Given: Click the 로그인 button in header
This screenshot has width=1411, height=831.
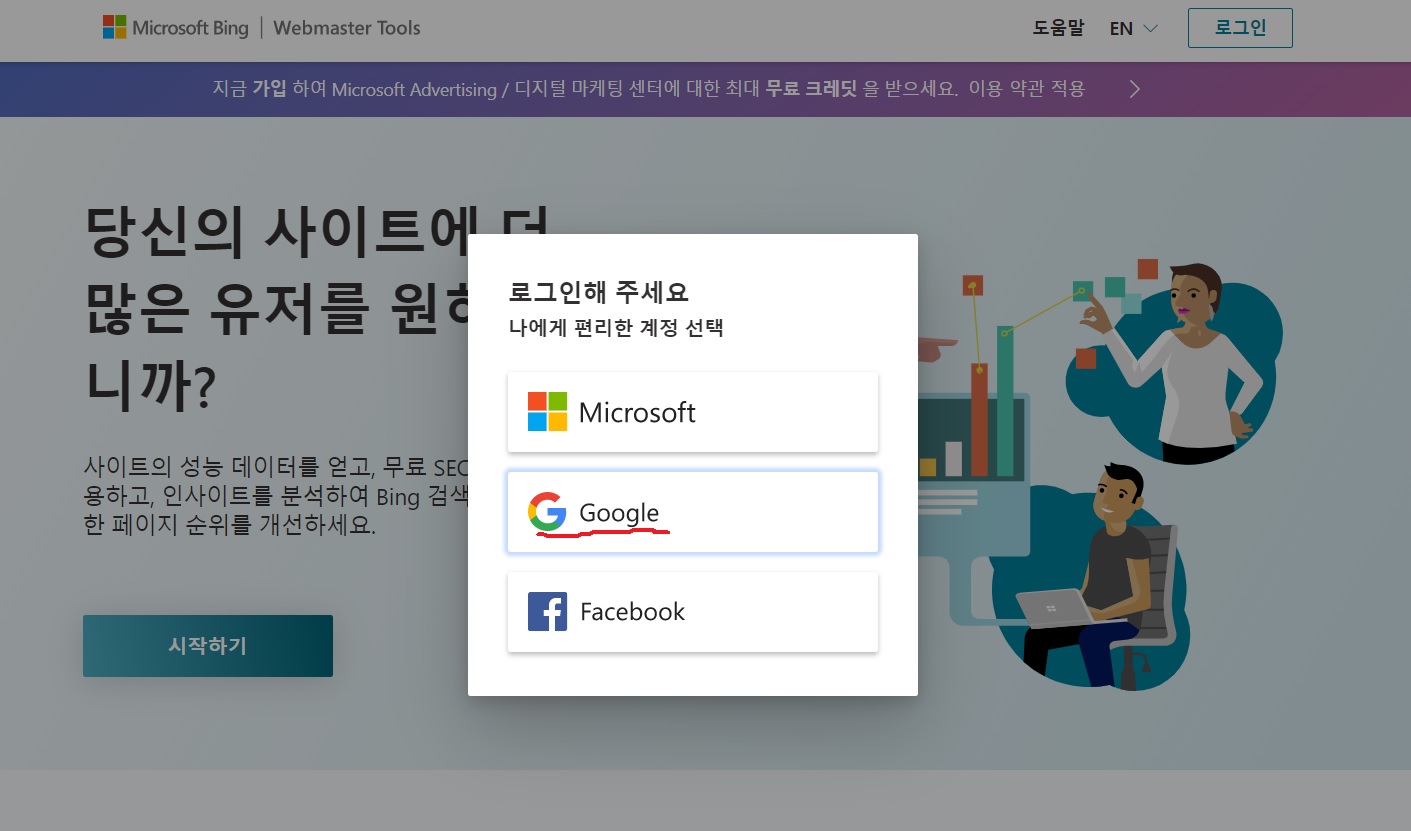Looking at the screenshot, I should tap(1240, 28).
